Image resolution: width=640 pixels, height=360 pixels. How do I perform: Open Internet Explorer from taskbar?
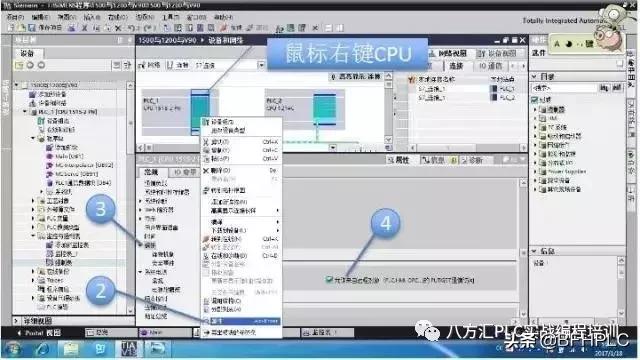42,349
